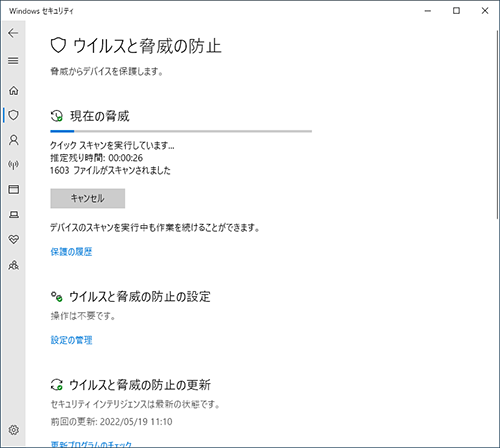Open the hamburger navigation menu
Image resolution: width=500 pixels, height=448 pixels.
coord(13,61)
